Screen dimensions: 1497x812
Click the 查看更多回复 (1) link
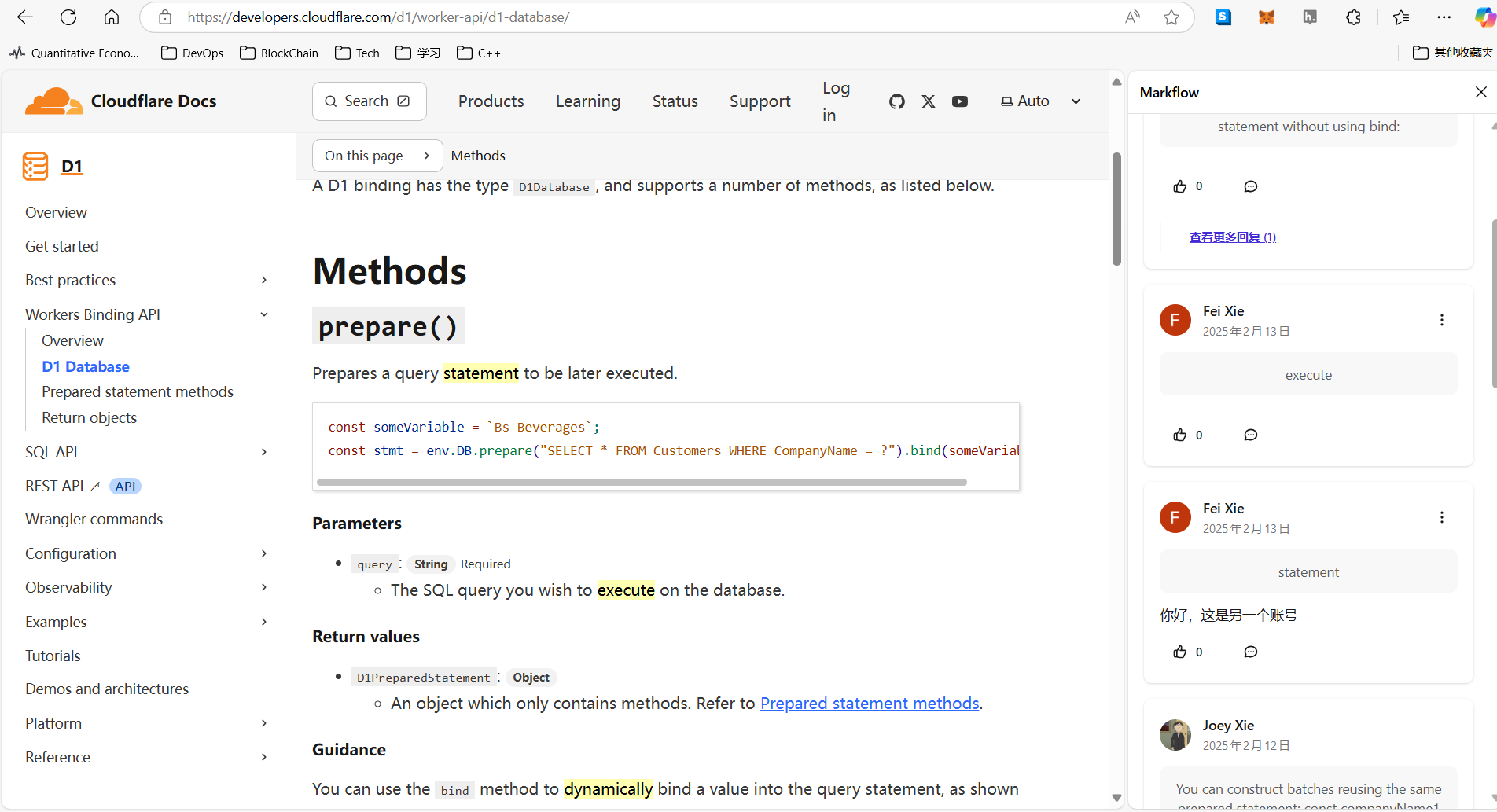tap(1232, 237)
